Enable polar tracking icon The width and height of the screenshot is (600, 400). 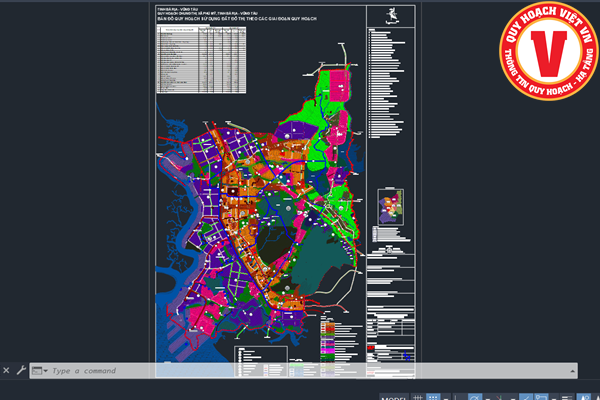(474, 397)
